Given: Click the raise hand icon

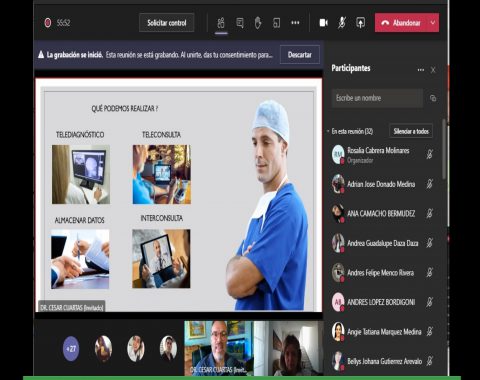Looking at the screenshot, I should (x=258, y=23).
